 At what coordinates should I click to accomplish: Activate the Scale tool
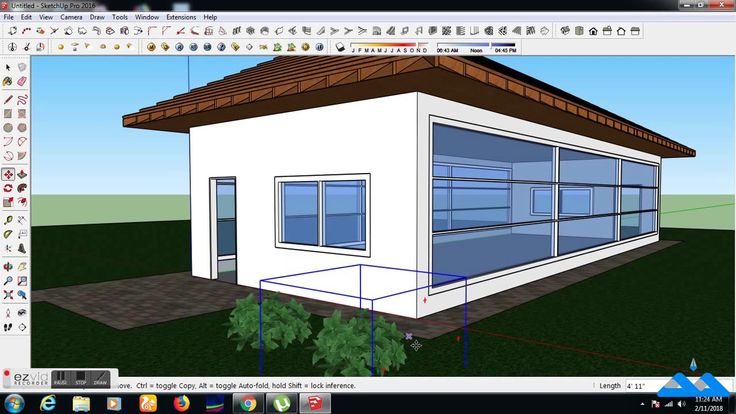[x=8, y=202]
